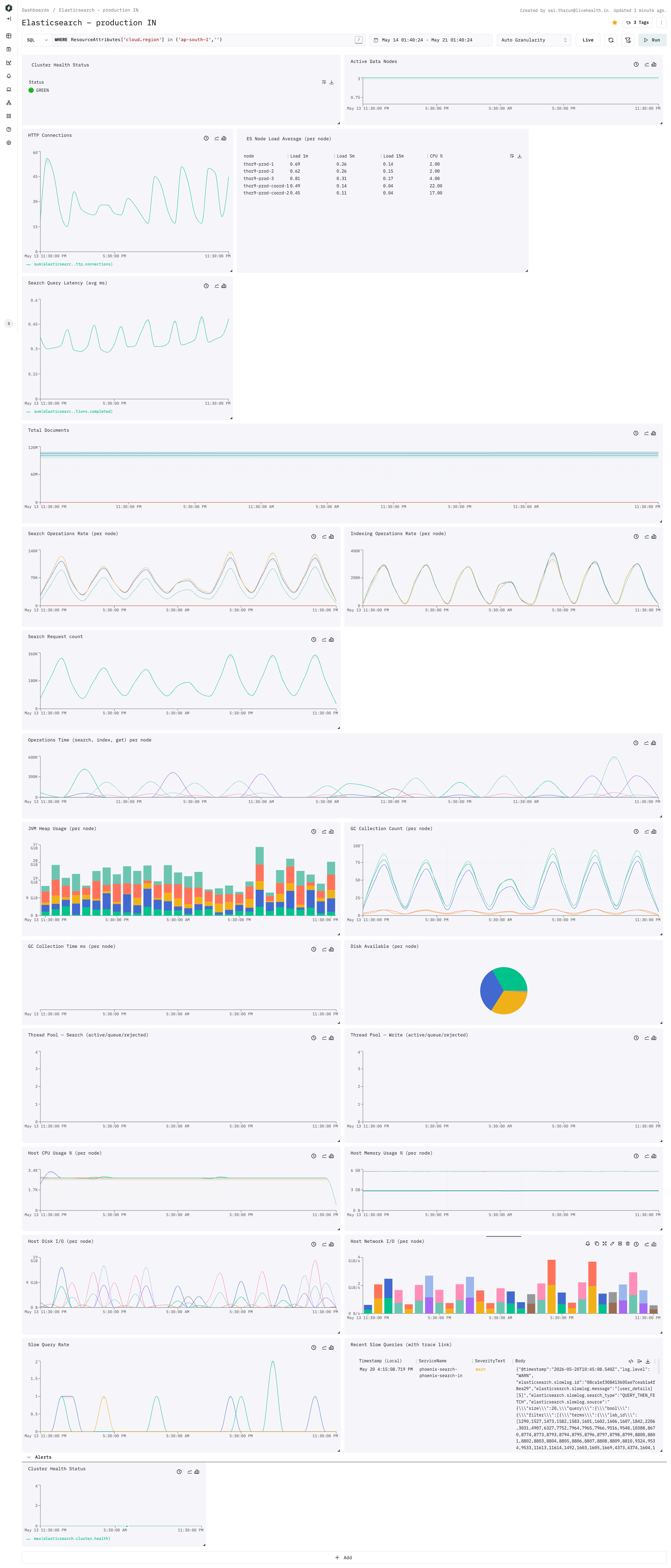671x1568 pixels.
Task: Switch GC Collection Count to bar chart view
Action: 653,831
